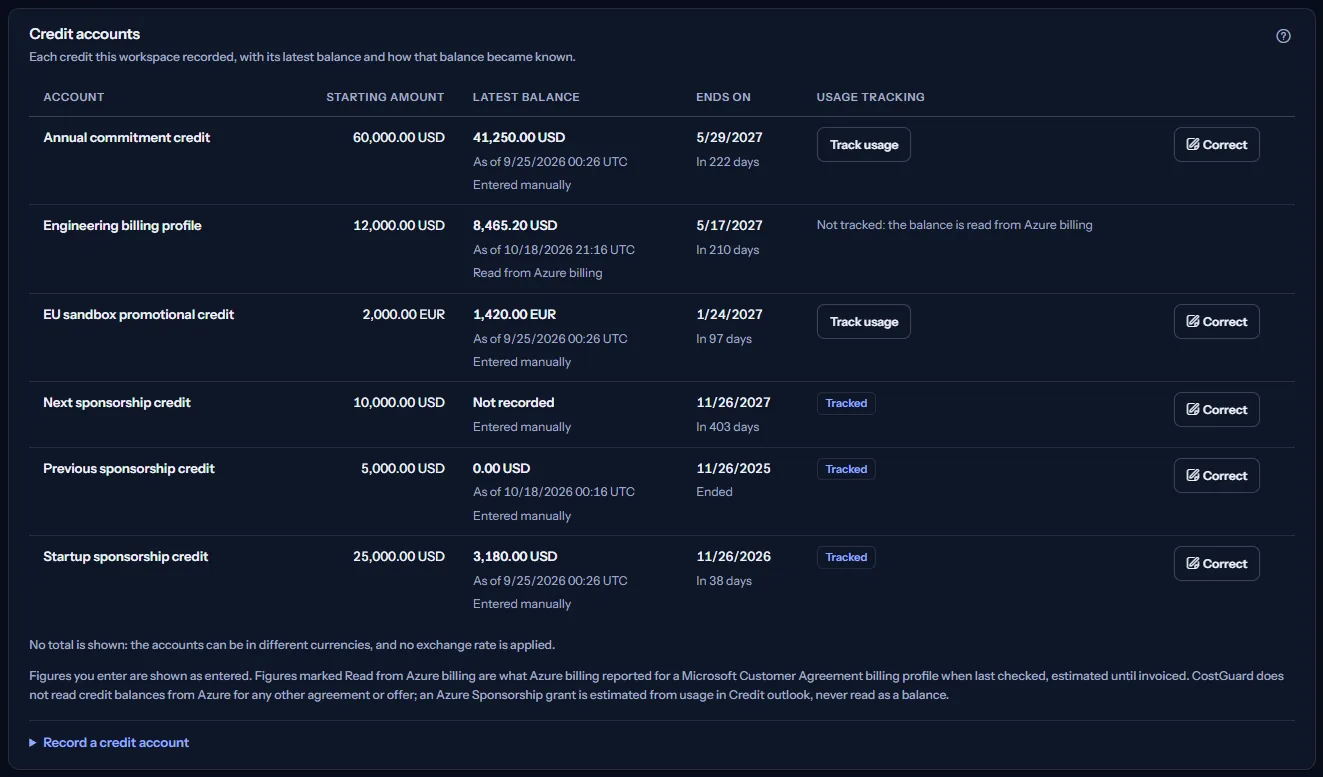
Task: Track usage for EU sandbox promotional credit
Action: pos(864,322)
